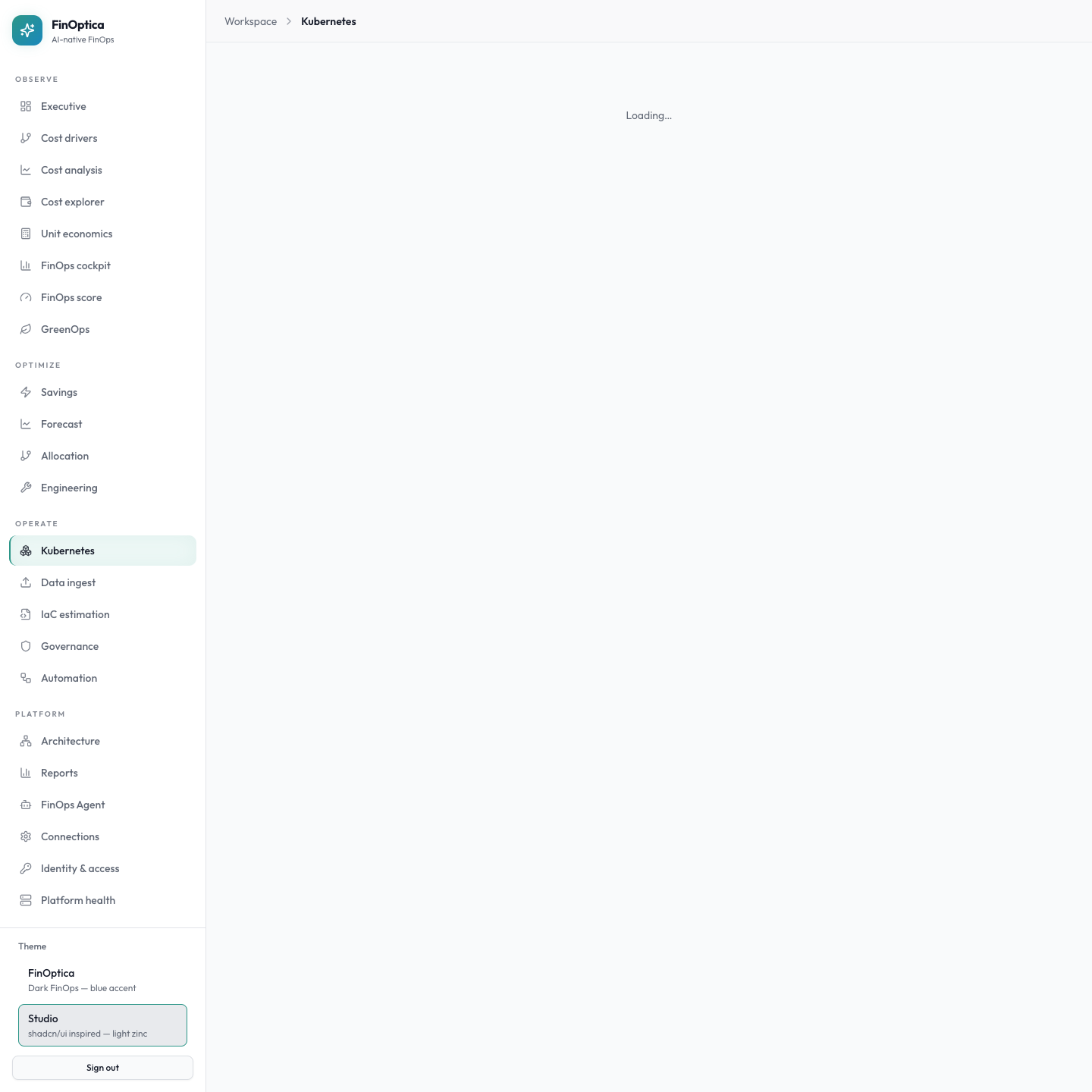Click the FinOps Agent bot icon
Image resolution: width=1092 pixels, height=1092 pixels.
click(x=26, y=805)
